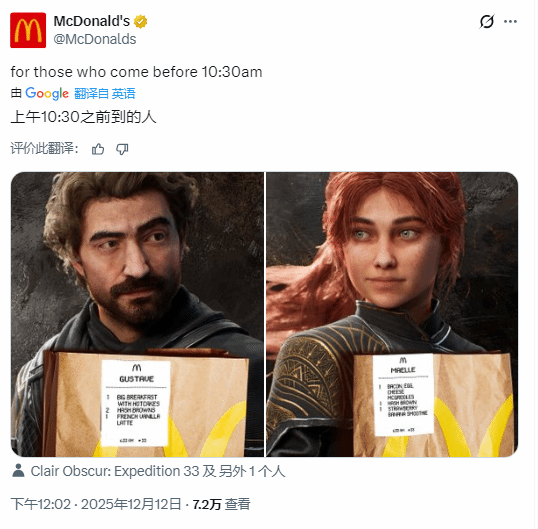Open the three-dot more options menu
Image resolution: width=538 pixels, height=529 pixels.
pos(510,22)
